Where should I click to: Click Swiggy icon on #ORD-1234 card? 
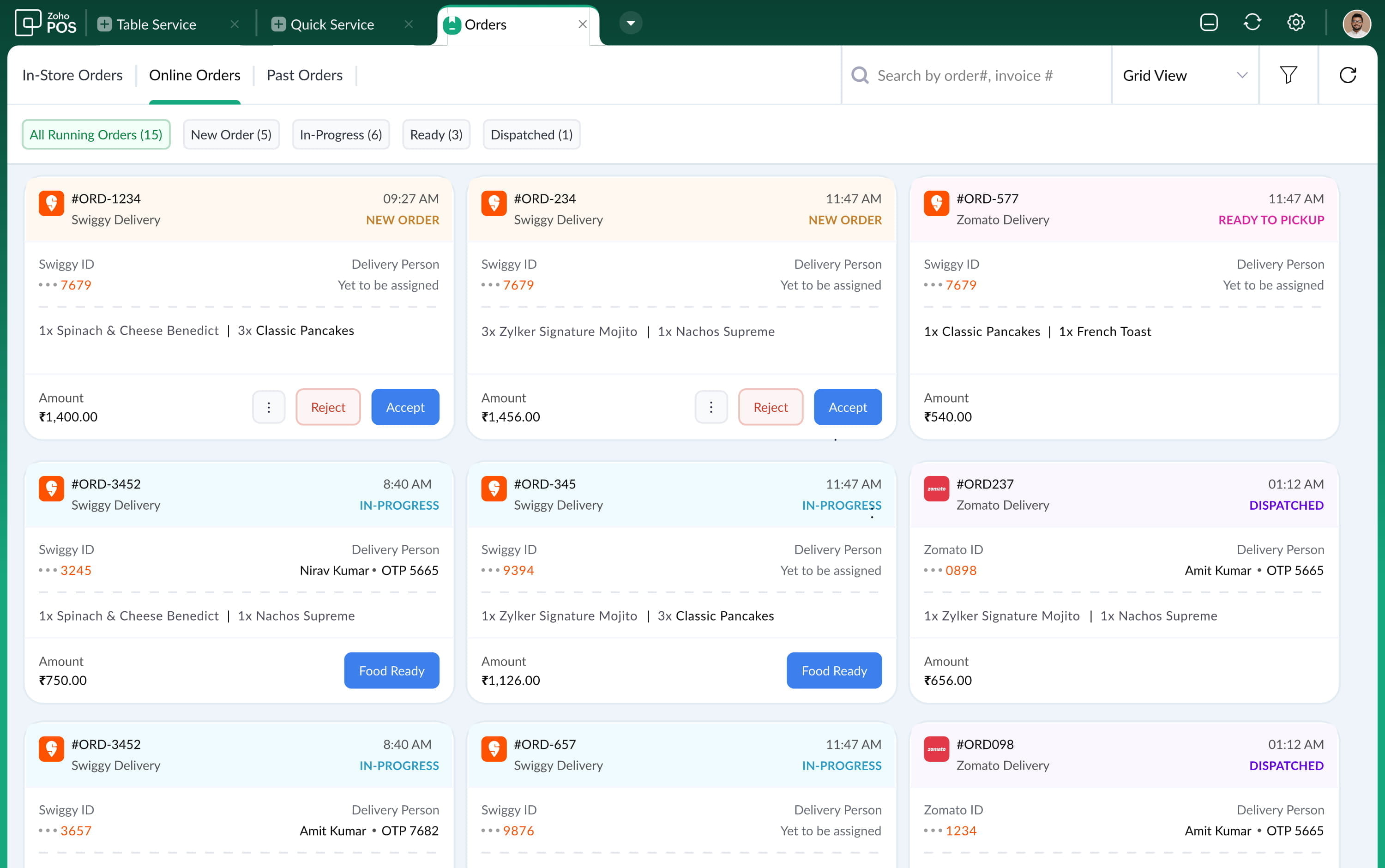(x=51, y=203)
